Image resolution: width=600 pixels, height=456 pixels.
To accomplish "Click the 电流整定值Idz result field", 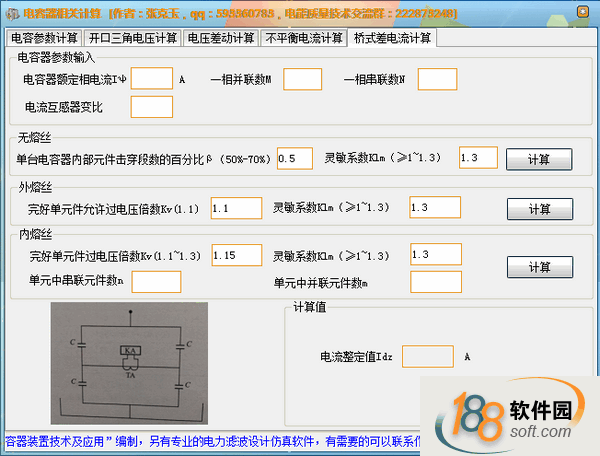I will coord(428,357).
